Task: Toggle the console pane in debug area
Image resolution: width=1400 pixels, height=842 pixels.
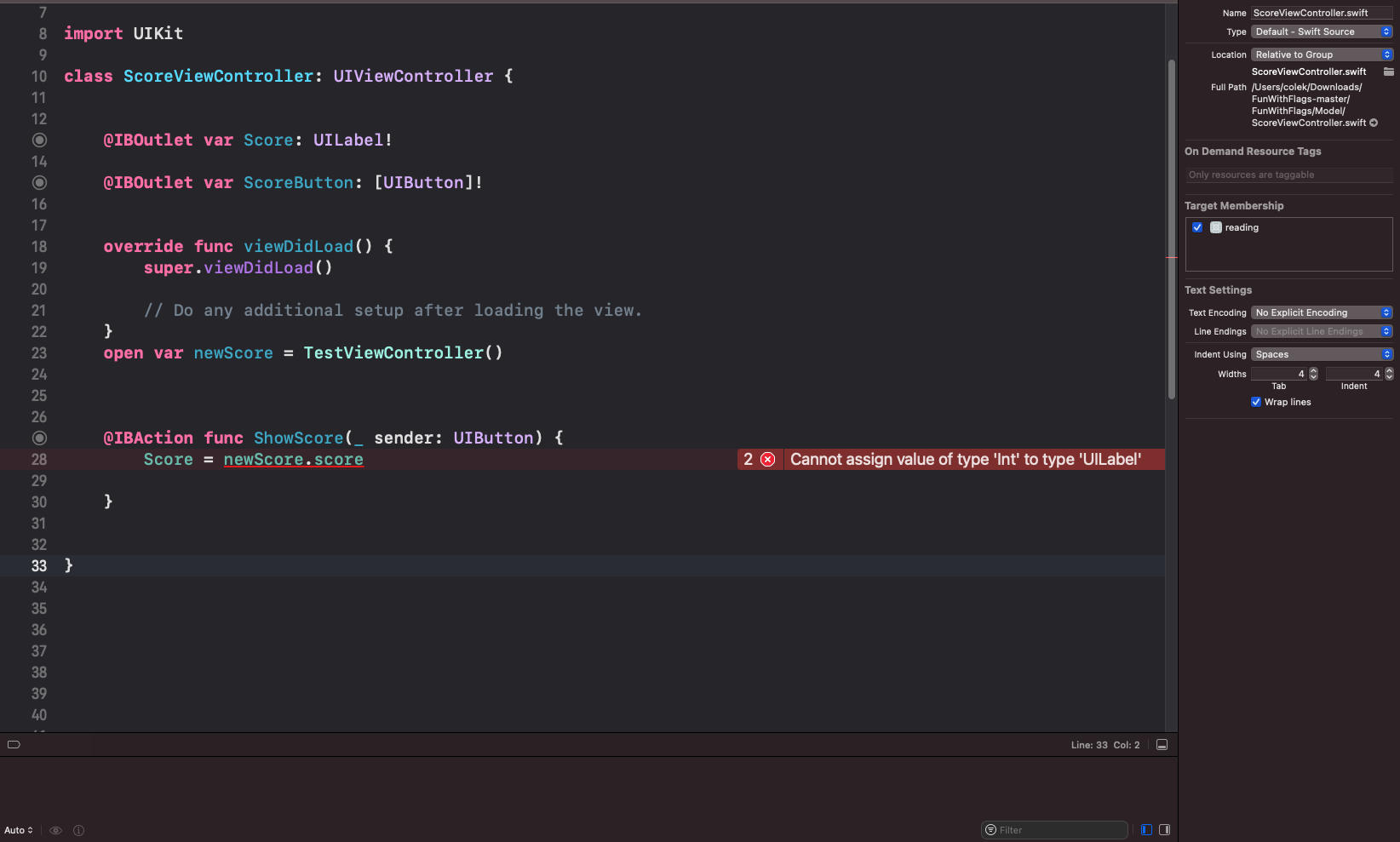Action: [x=1164, y=830]
